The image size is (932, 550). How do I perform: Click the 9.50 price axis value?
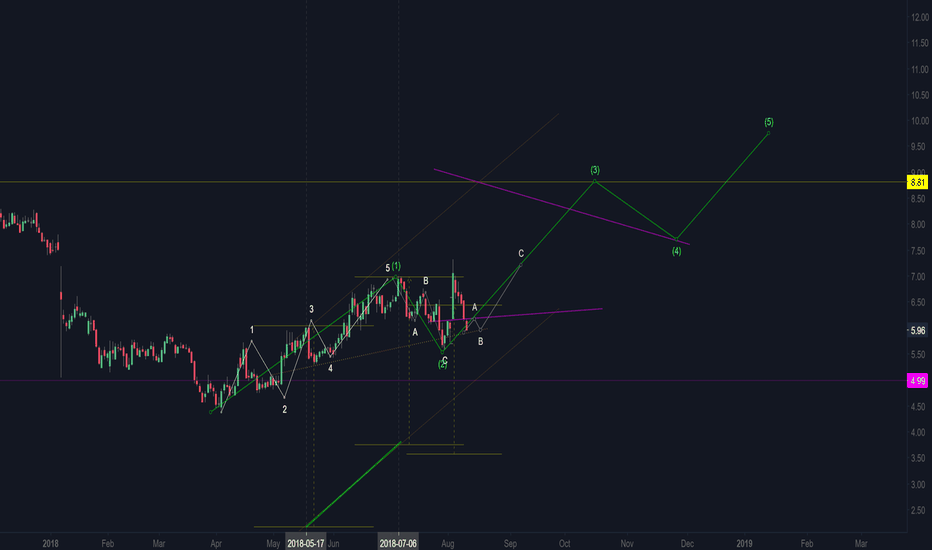(920, 146)
